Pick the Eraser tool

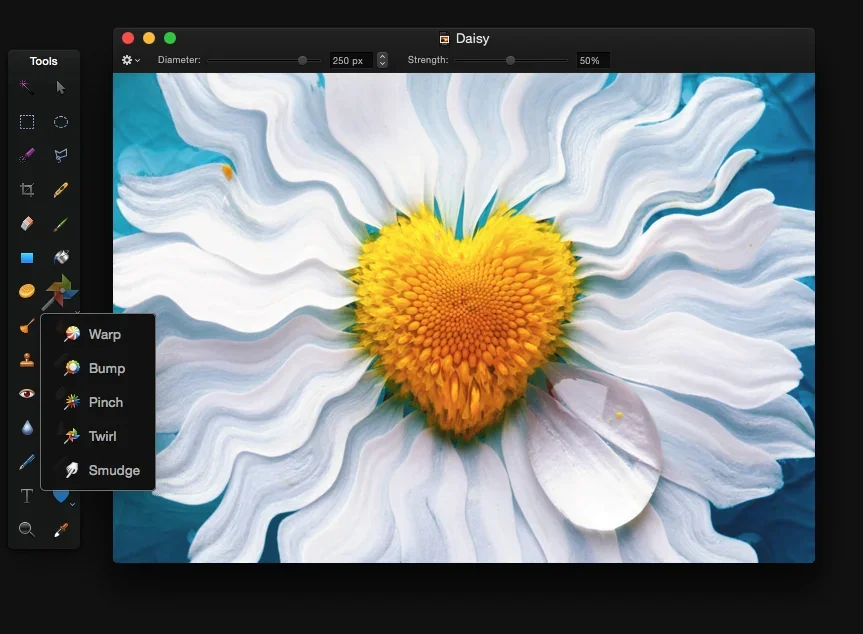pos(27,223)
